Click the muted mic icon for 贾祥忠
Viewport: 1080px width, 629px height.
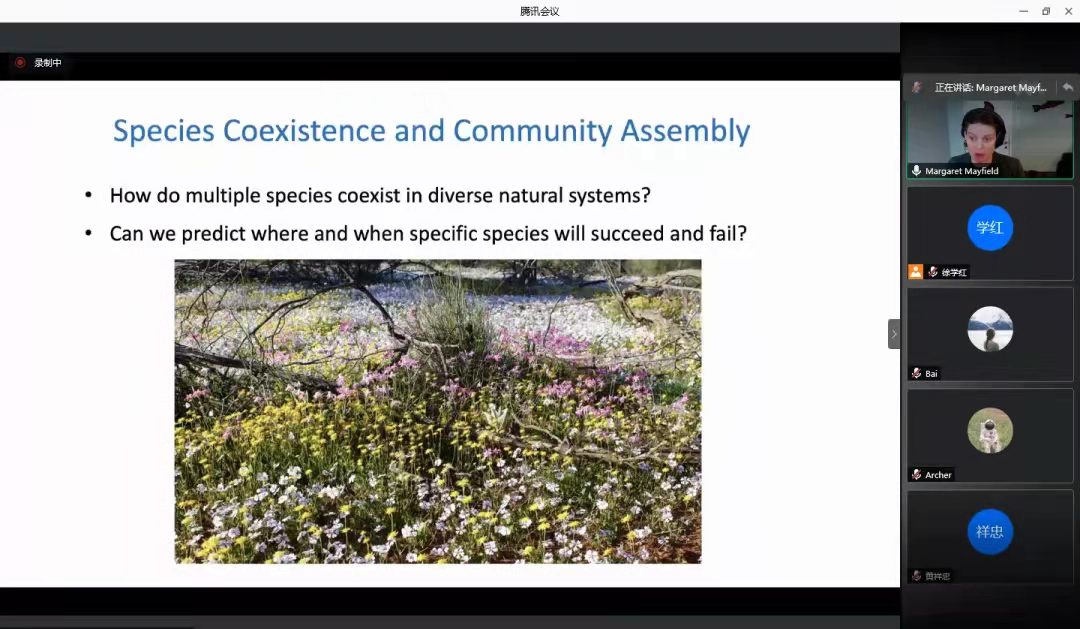[x=916, y=575]
